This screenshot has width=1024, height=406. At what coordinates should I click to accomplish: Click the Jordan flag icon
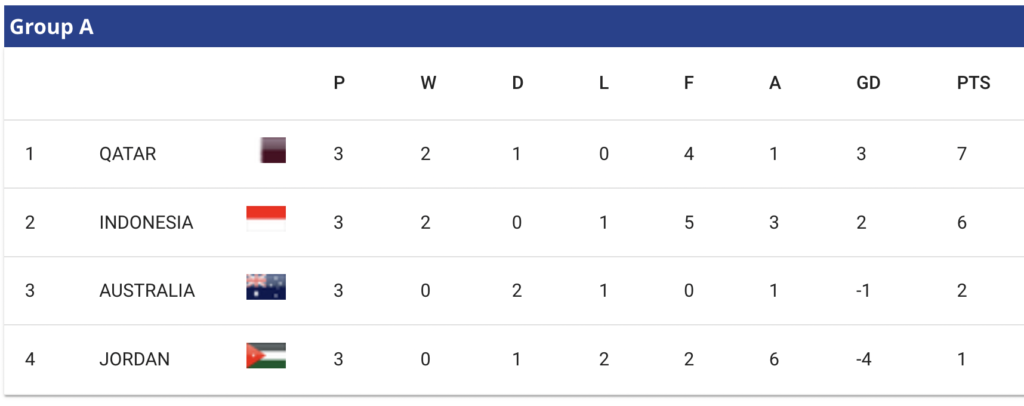tap(266, 356)
